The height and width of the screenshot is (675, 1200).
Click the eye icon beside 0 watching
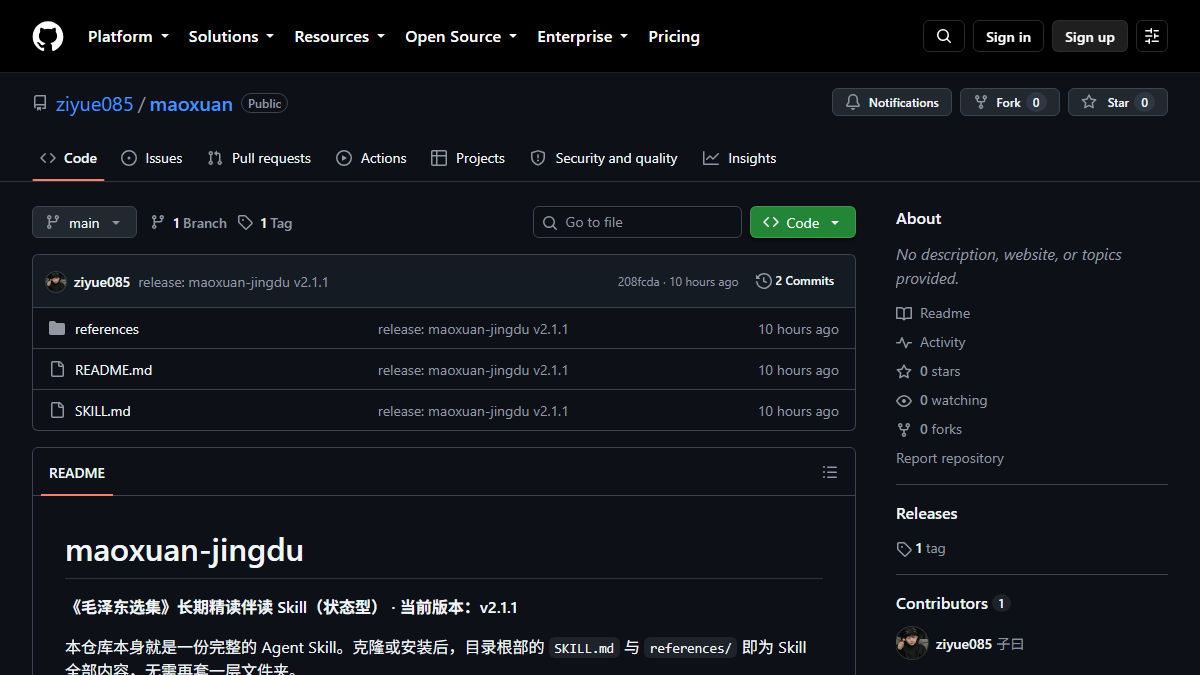[904, 400]
